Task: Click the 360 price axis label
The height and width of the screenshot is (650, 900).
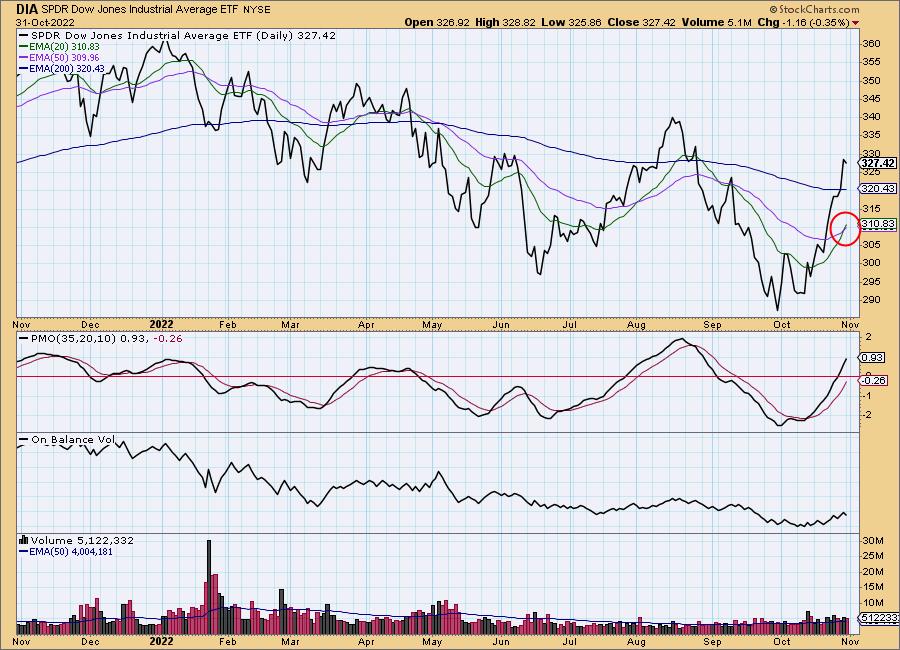Action: (x=871, y=44)
